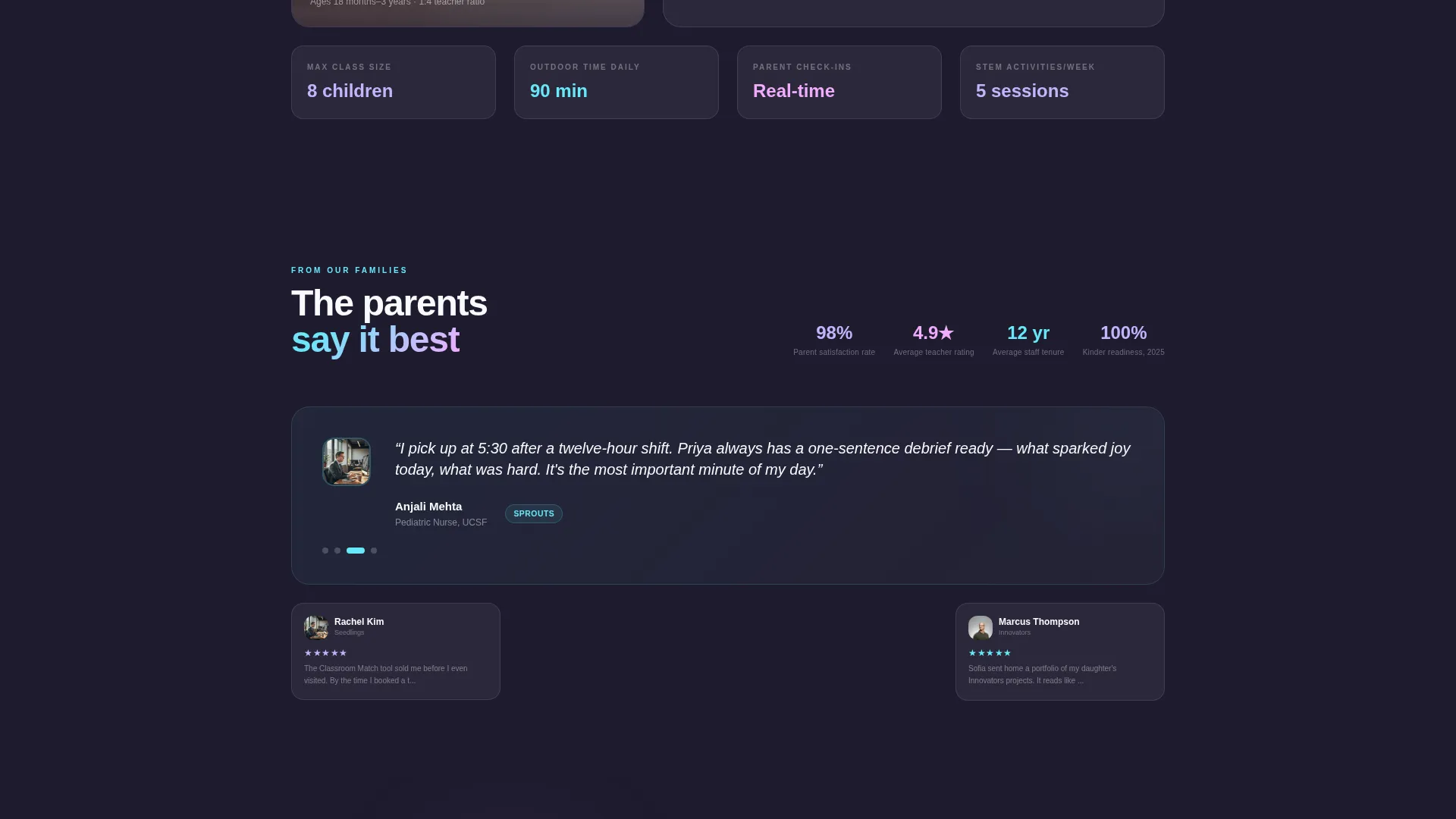The height and width of the screenshot is (819, 1456).
Task: Go to the first testimonial dot
Action: [325, 551]
